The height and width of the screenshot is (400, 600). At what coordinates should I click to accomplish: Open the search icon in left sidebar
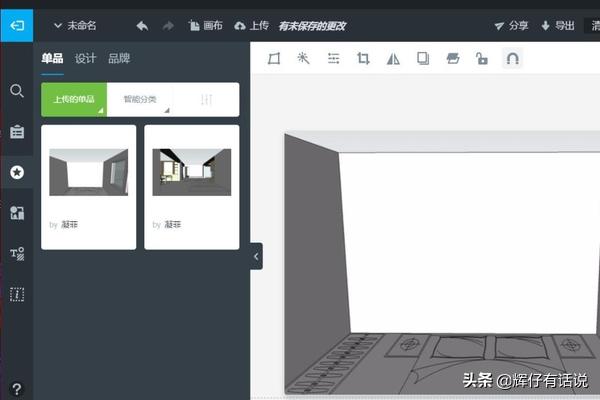(17, 91)
